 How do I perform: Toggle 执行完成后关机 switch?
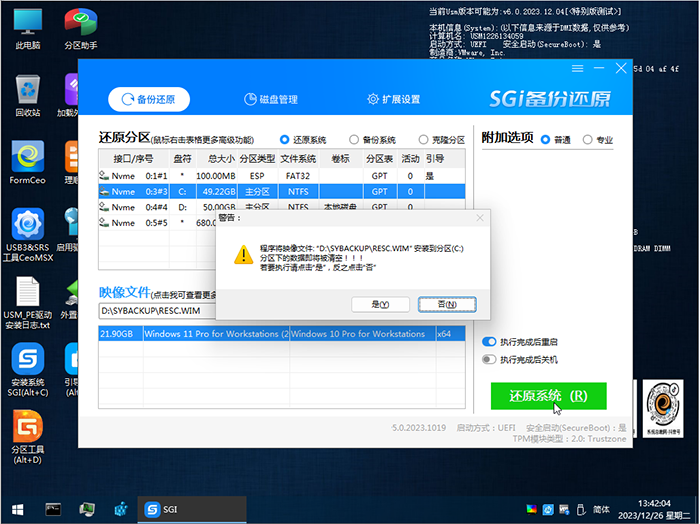pos(489,359)
